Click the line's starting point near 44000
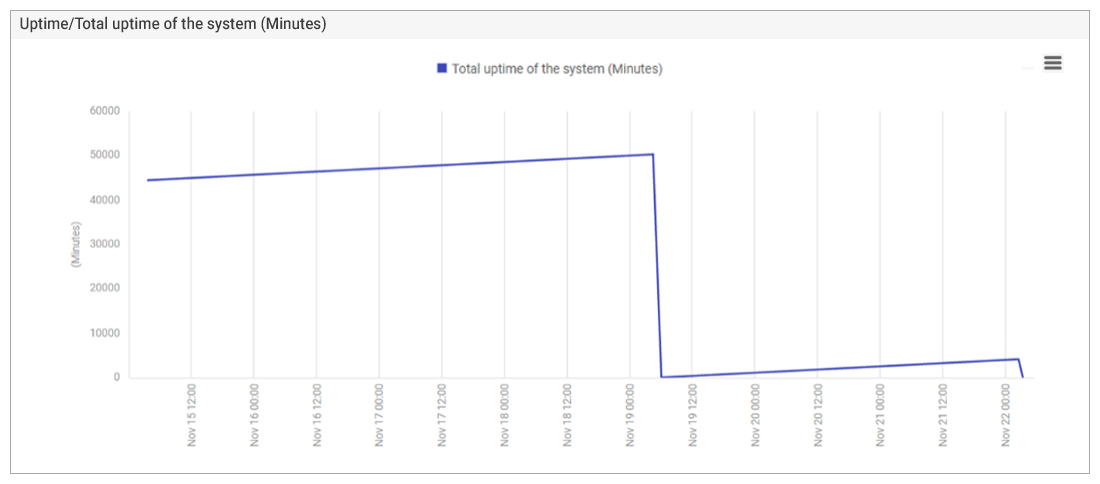Screen dimensions: 1100x484 (x=148, y=180)
